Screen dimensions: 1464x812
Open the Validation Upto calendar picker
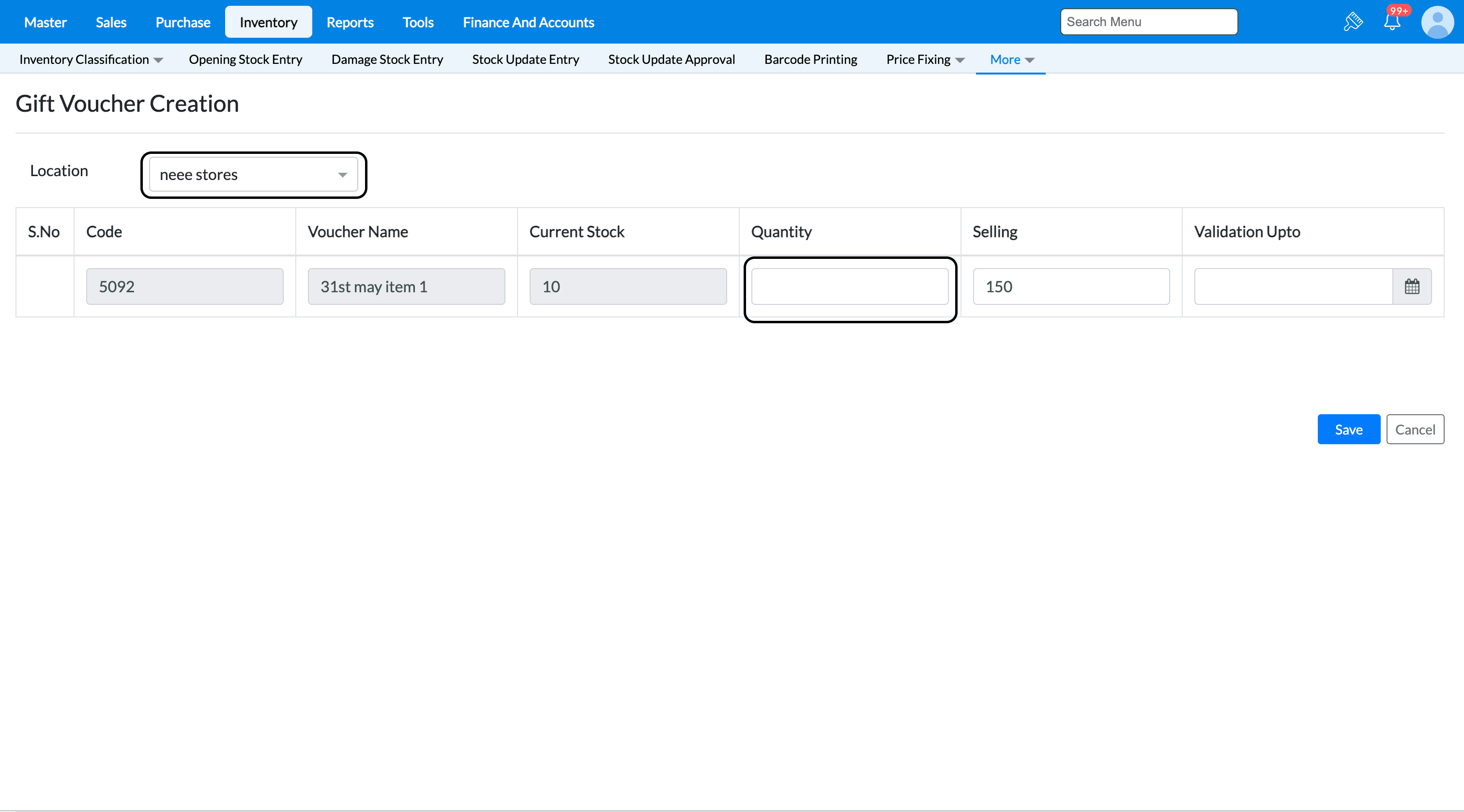[1412, 286]
